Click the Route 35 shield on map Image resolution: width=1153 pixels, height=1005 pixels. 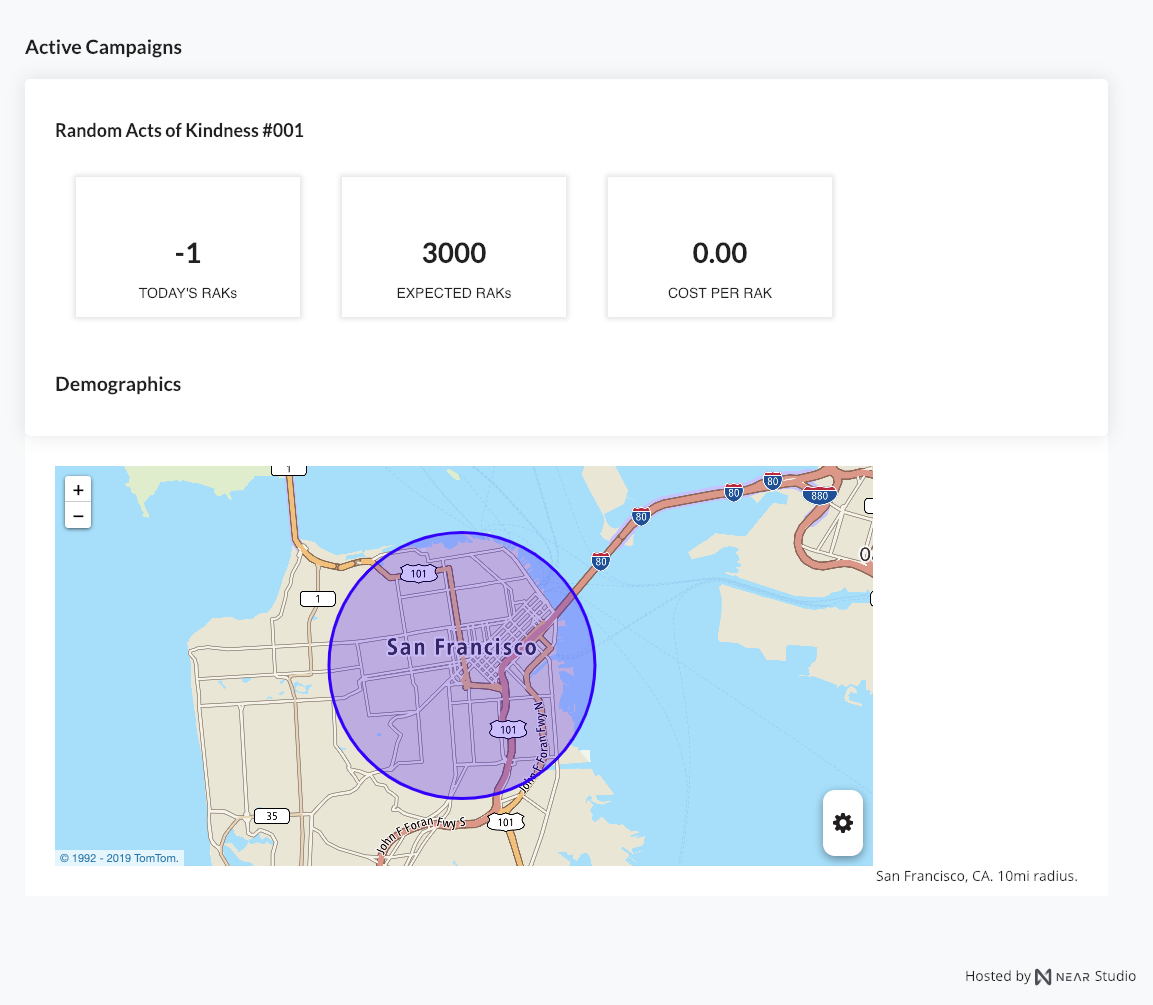[271, 816]
